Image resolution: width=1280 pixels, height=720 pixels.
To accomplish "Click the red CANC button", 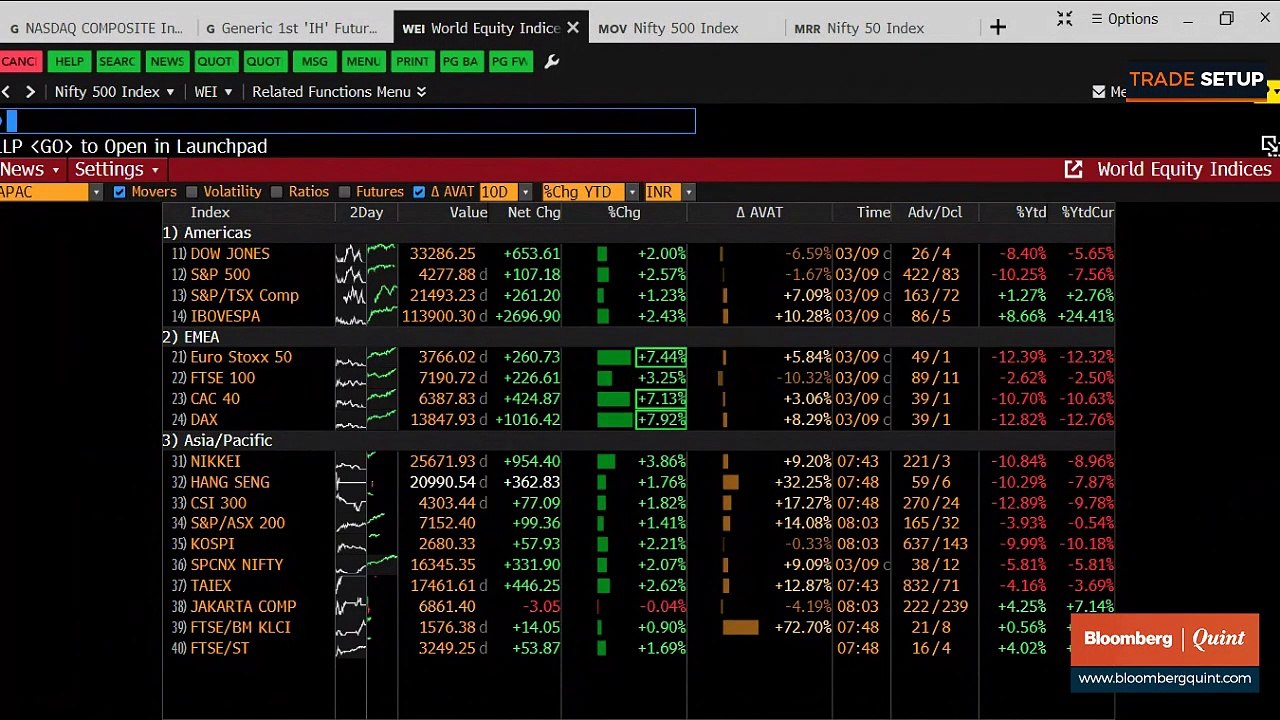I will click(x=19, y=62).
